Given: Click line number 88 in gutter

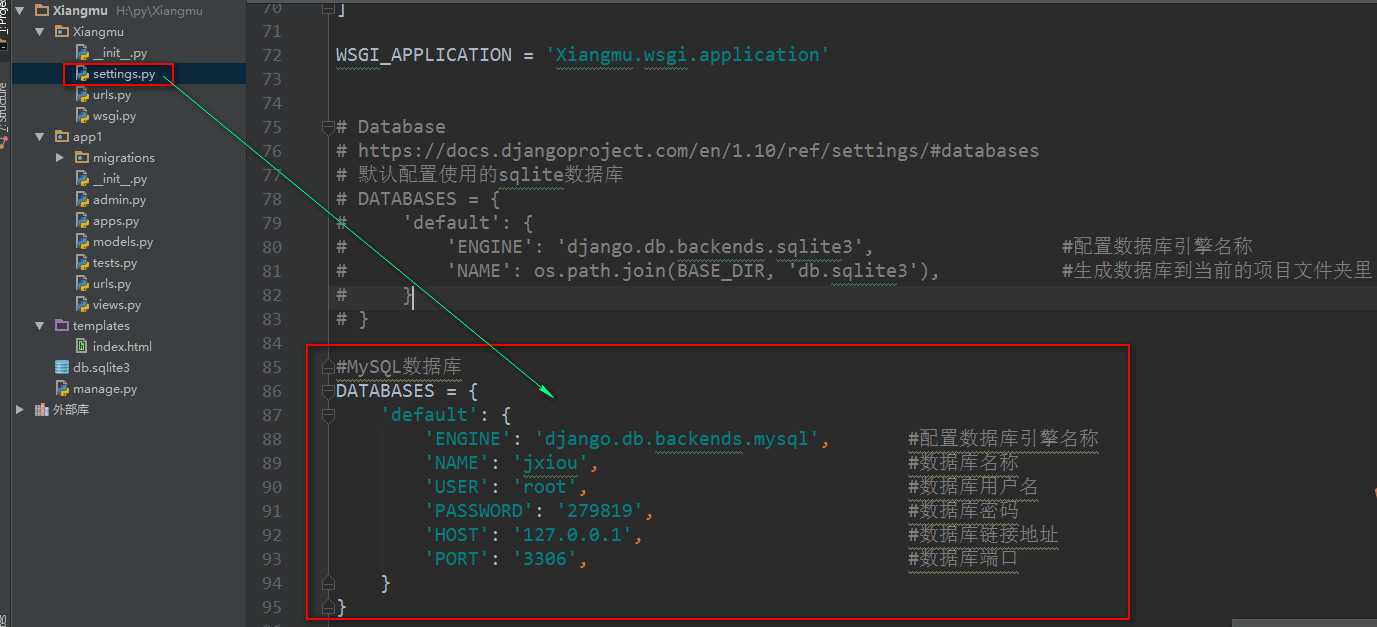Looking at the screenshot, I should (272, 439).
